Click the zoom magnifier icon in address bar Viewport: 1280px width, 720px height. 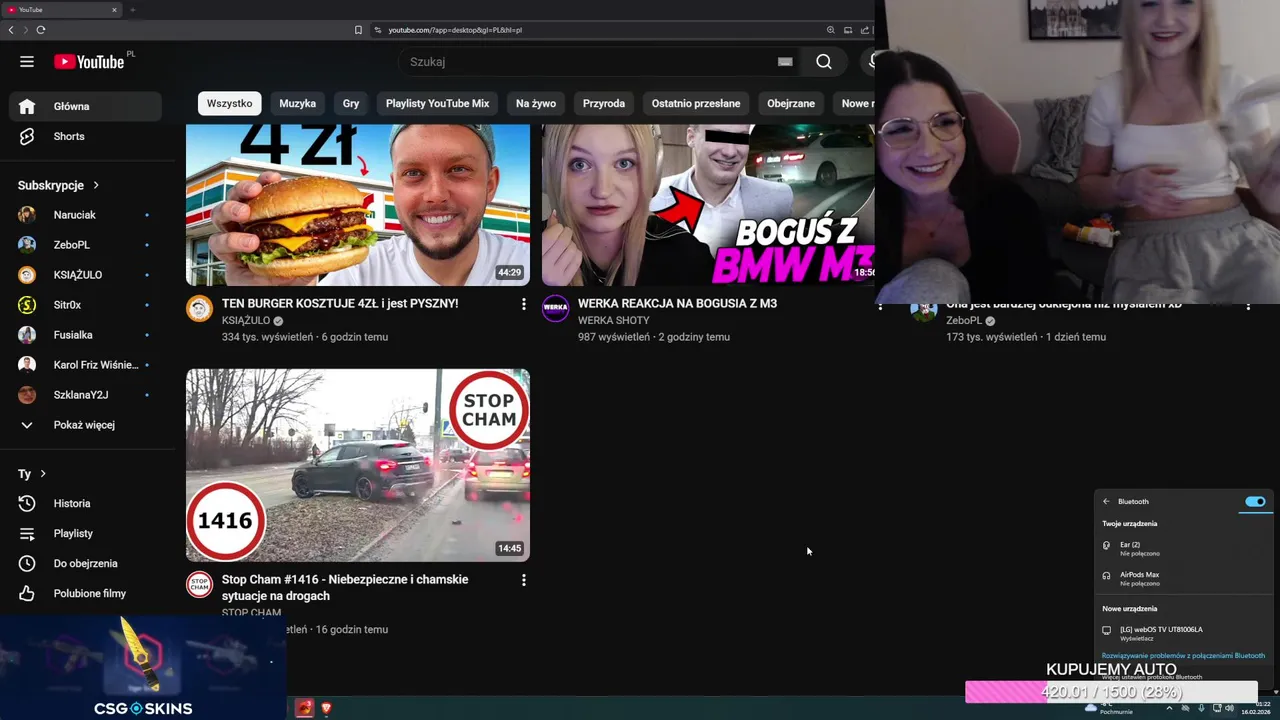coord(831,30)
